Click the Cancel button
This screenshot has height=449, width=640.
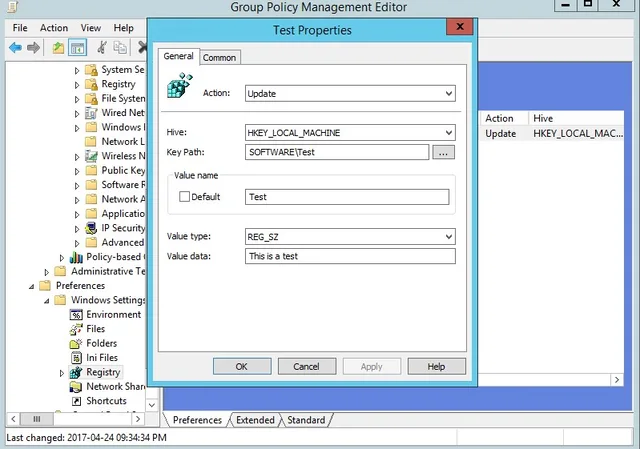[x=307, y=367]
